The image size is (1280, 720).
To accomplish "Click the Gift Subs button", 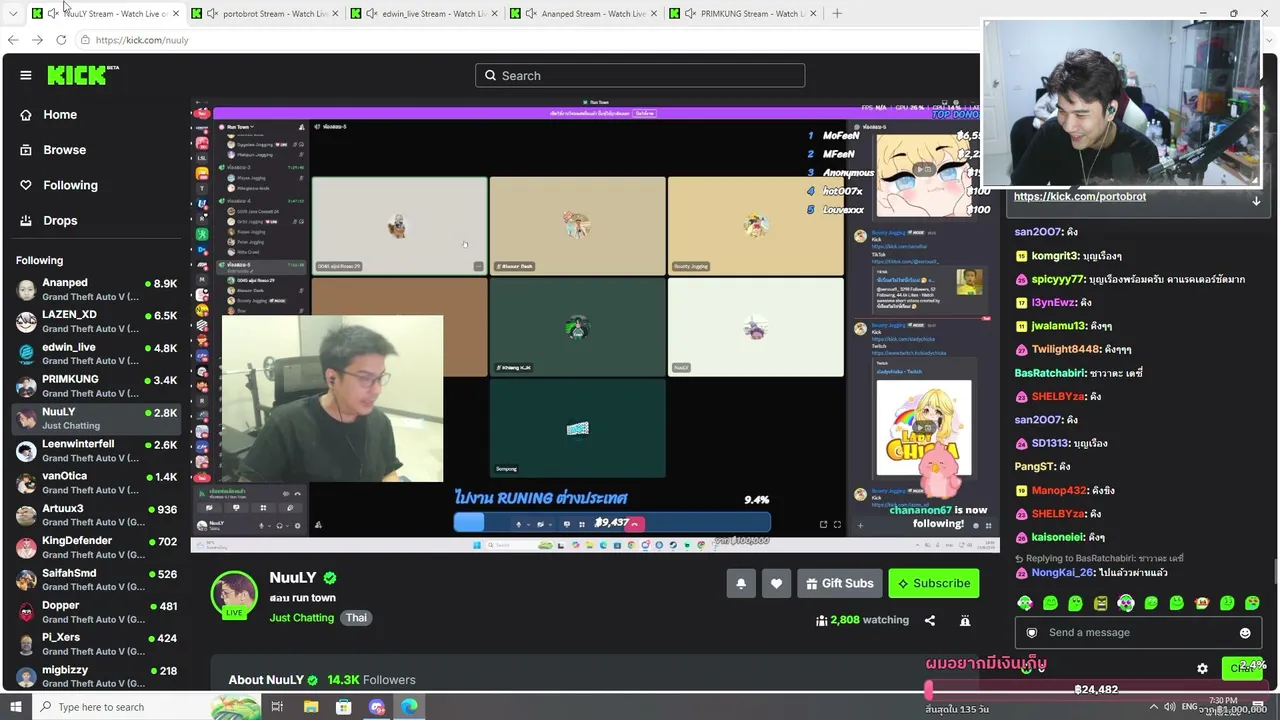I will 839,583.
